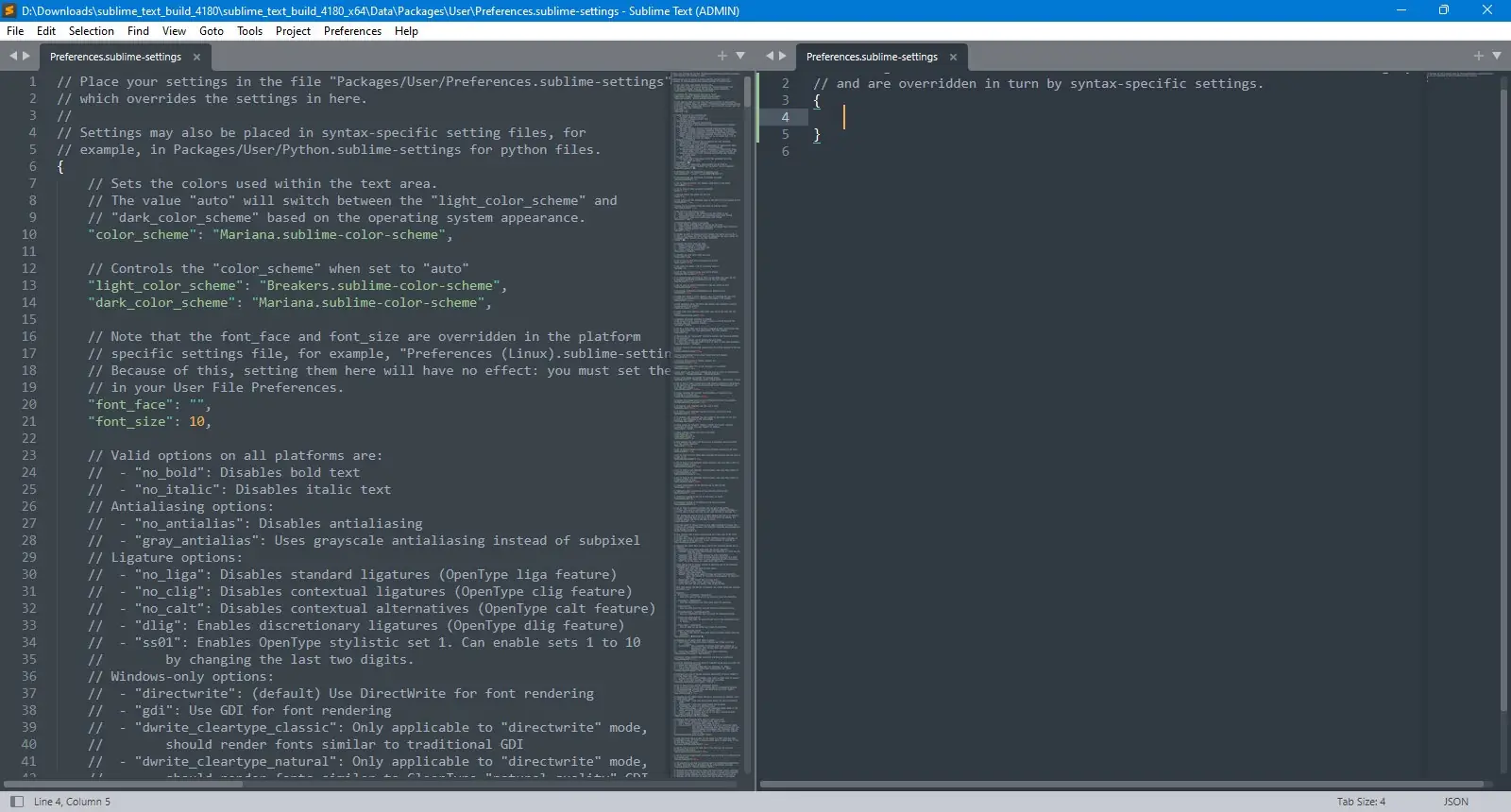Open the Preferences menu
Image resolution: width=1511 pixels, height=812 pixels.
click(352, 31)
